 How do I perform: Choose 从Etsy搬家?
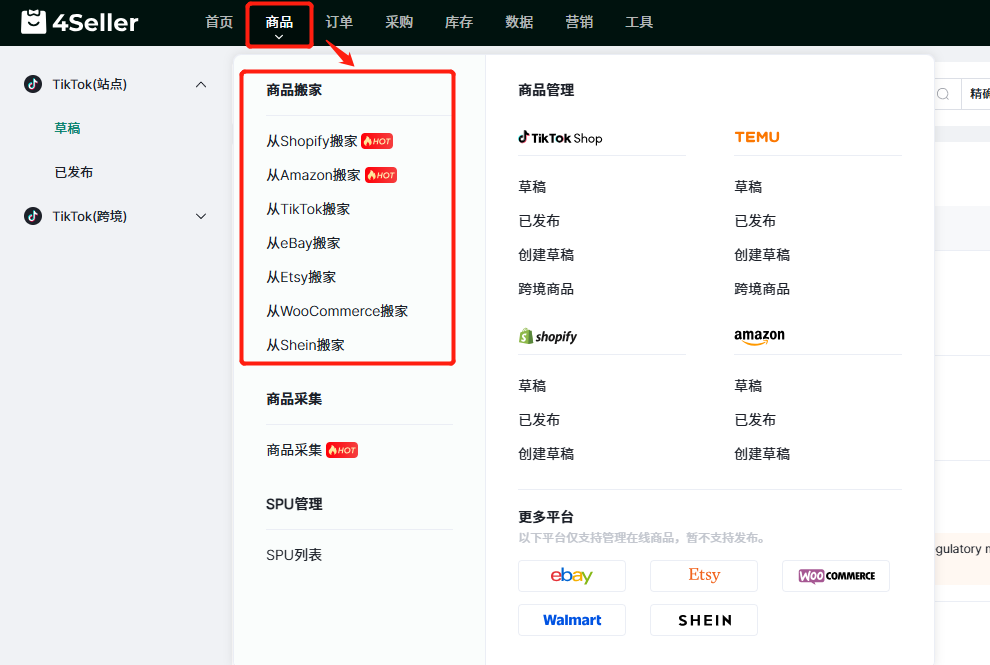[x=301, y=277]
